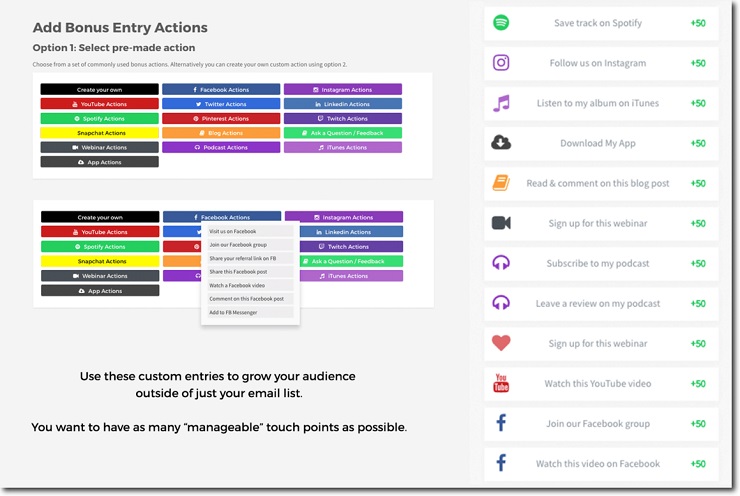
Task: Click Linkedin Actions in the lower grid
Action: (351, 232)
